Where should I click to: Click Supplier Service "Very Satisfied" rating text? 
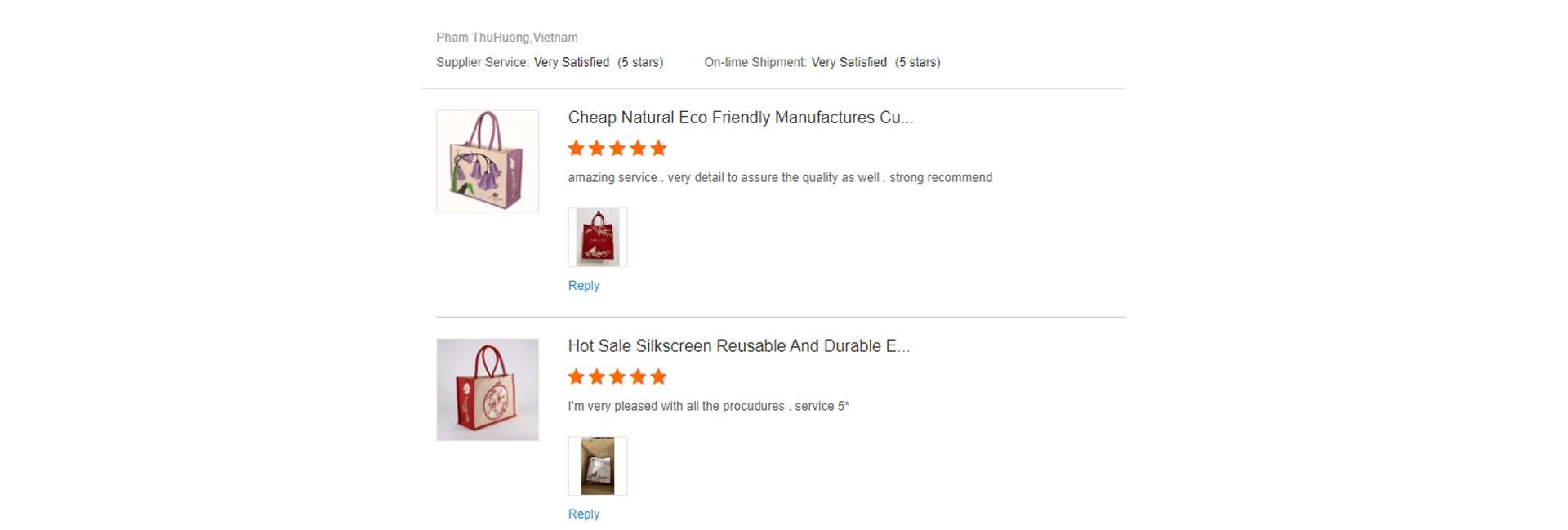point(572,62)
